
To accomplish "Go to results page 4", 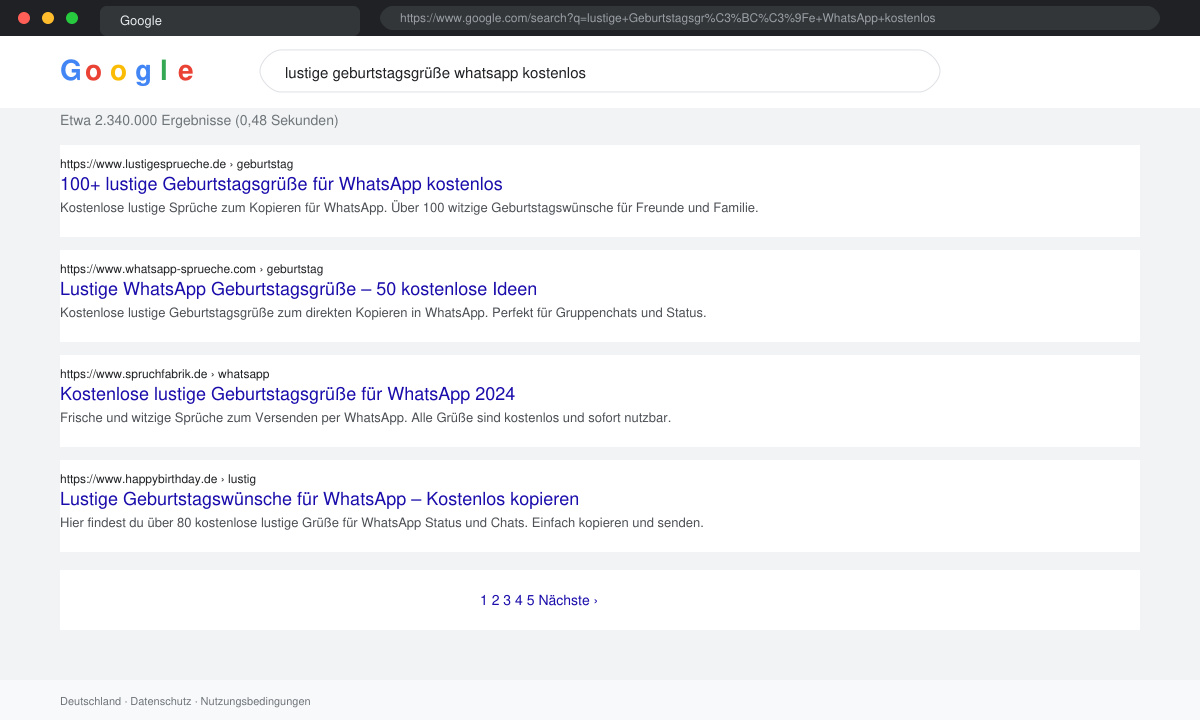I will click(519, 600).
